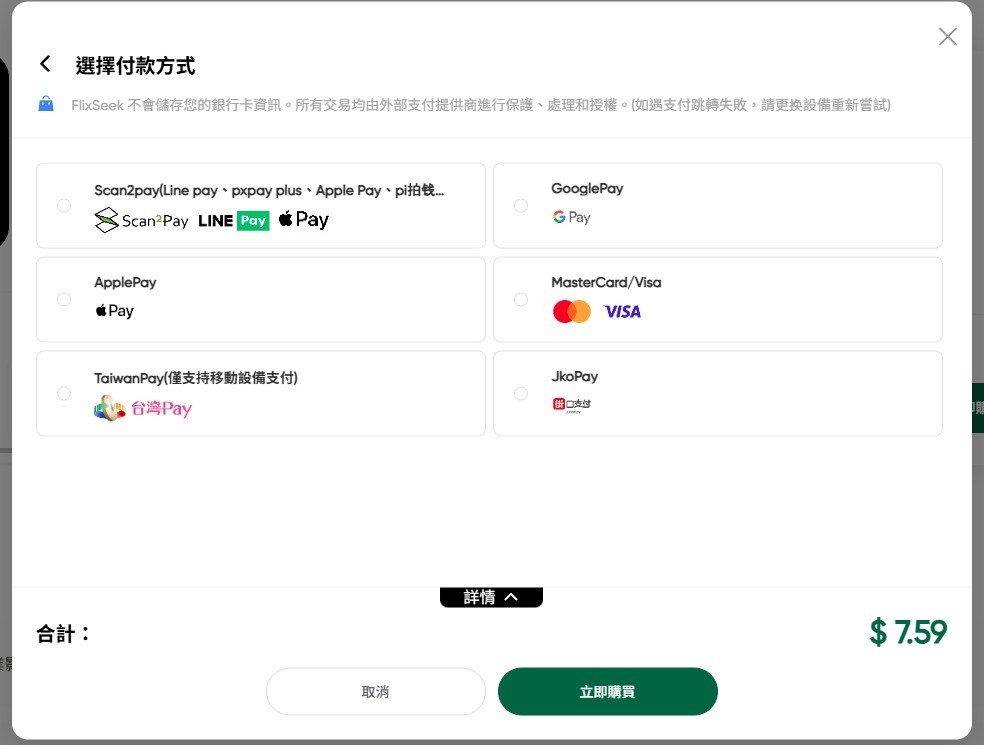Viewport: 984px width, 745px height.
Task: Click the G Pay logo
Action: (571, 217)
